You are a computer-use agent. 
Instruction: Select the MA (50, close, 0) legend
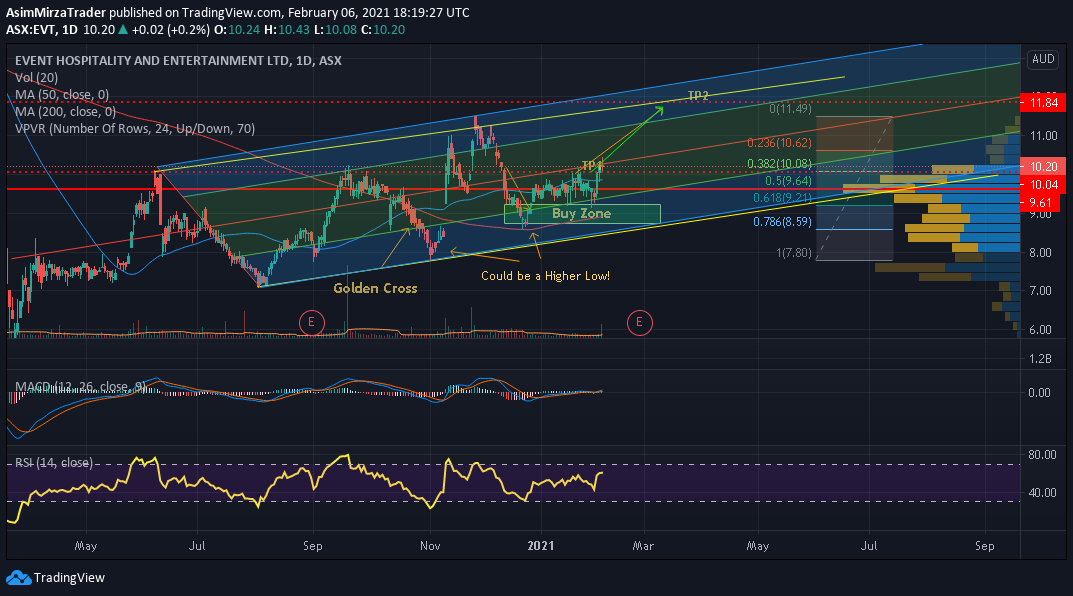(62, 95)
